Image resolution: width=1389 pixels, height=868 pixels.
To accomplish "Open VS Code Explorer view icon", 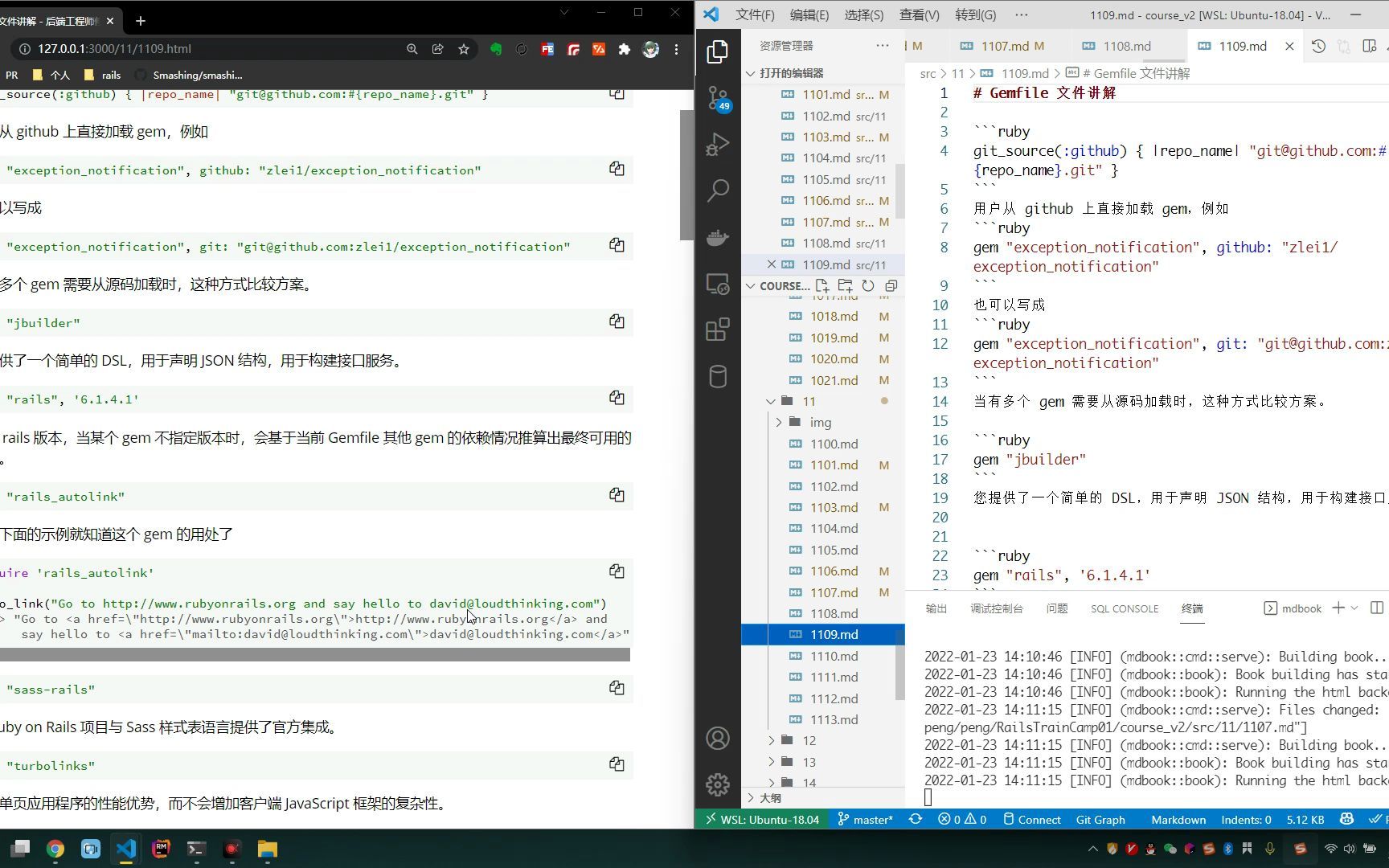I will pyautogui.click(x=717, y=52).
